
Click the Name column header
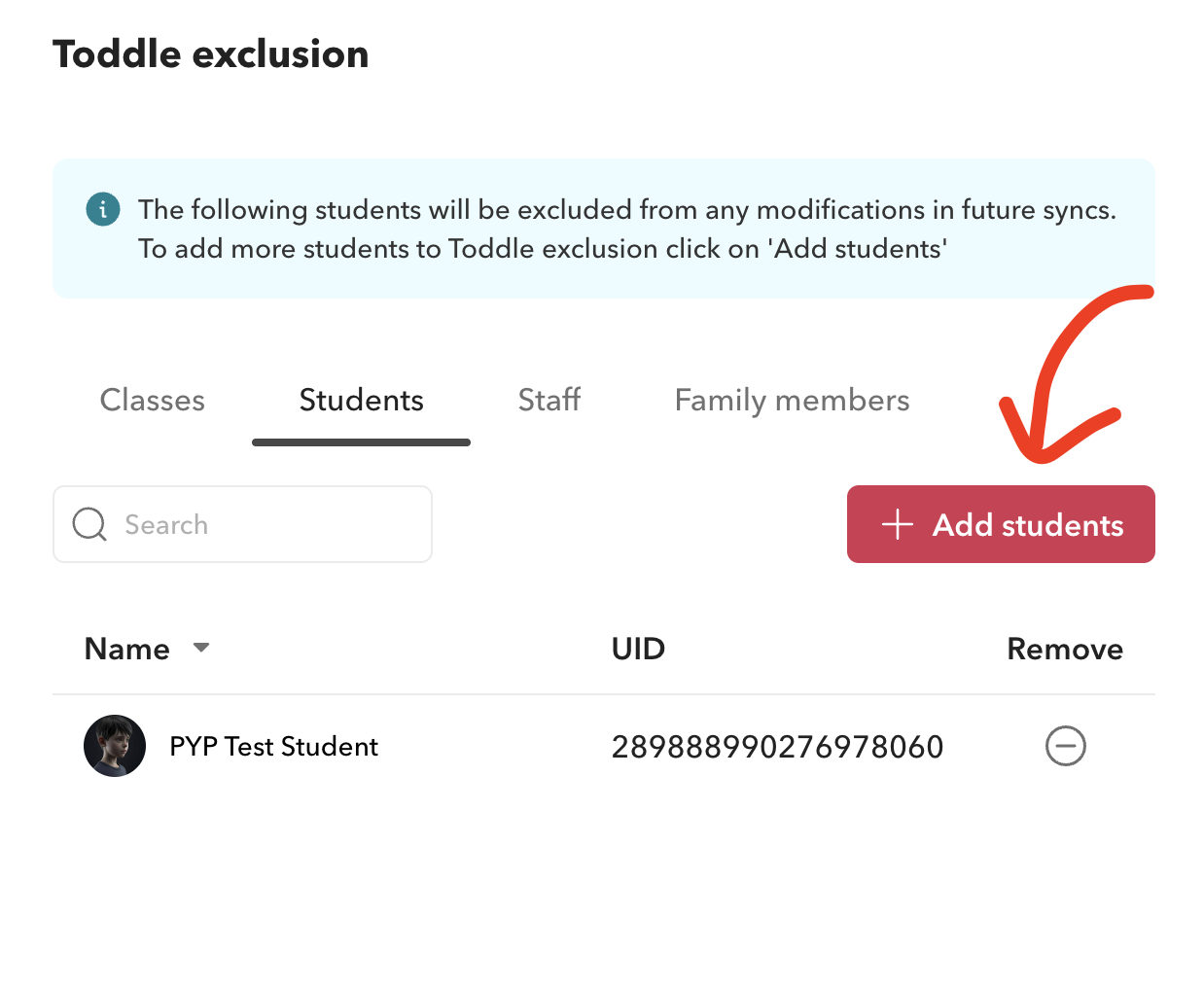127,649
